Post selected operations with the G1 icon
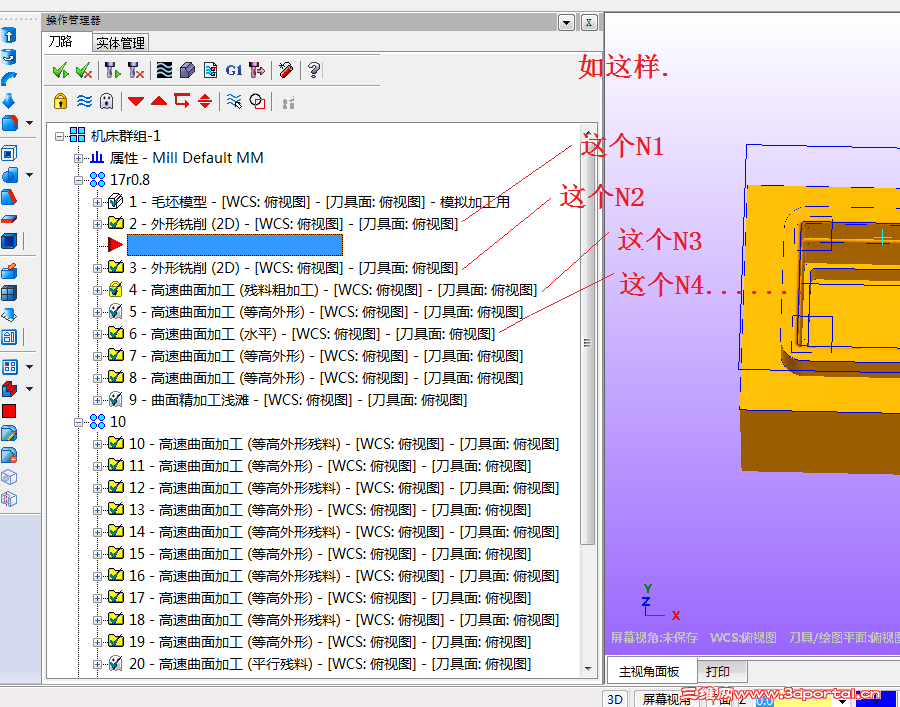 (234, 71)
